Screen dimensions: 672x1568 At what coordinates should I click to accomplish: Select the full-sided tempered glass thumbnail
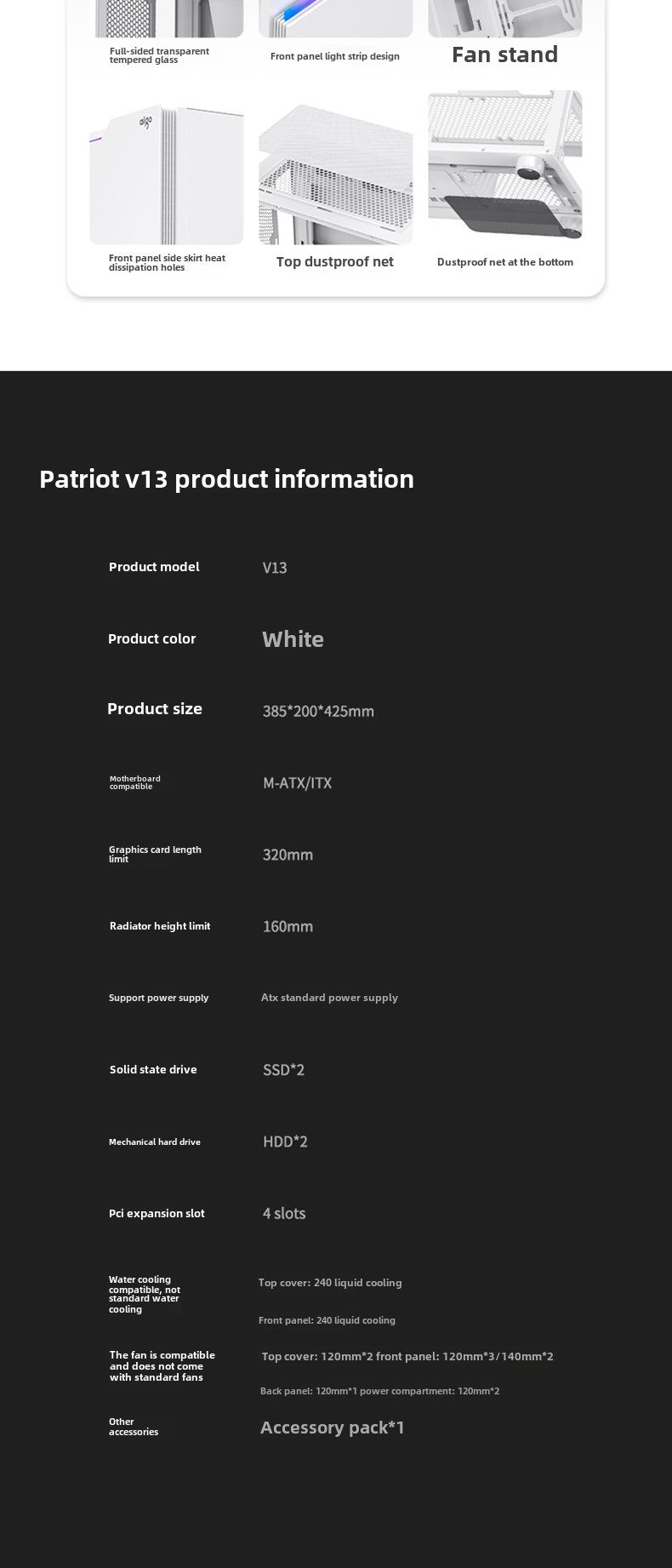point(166,18)
